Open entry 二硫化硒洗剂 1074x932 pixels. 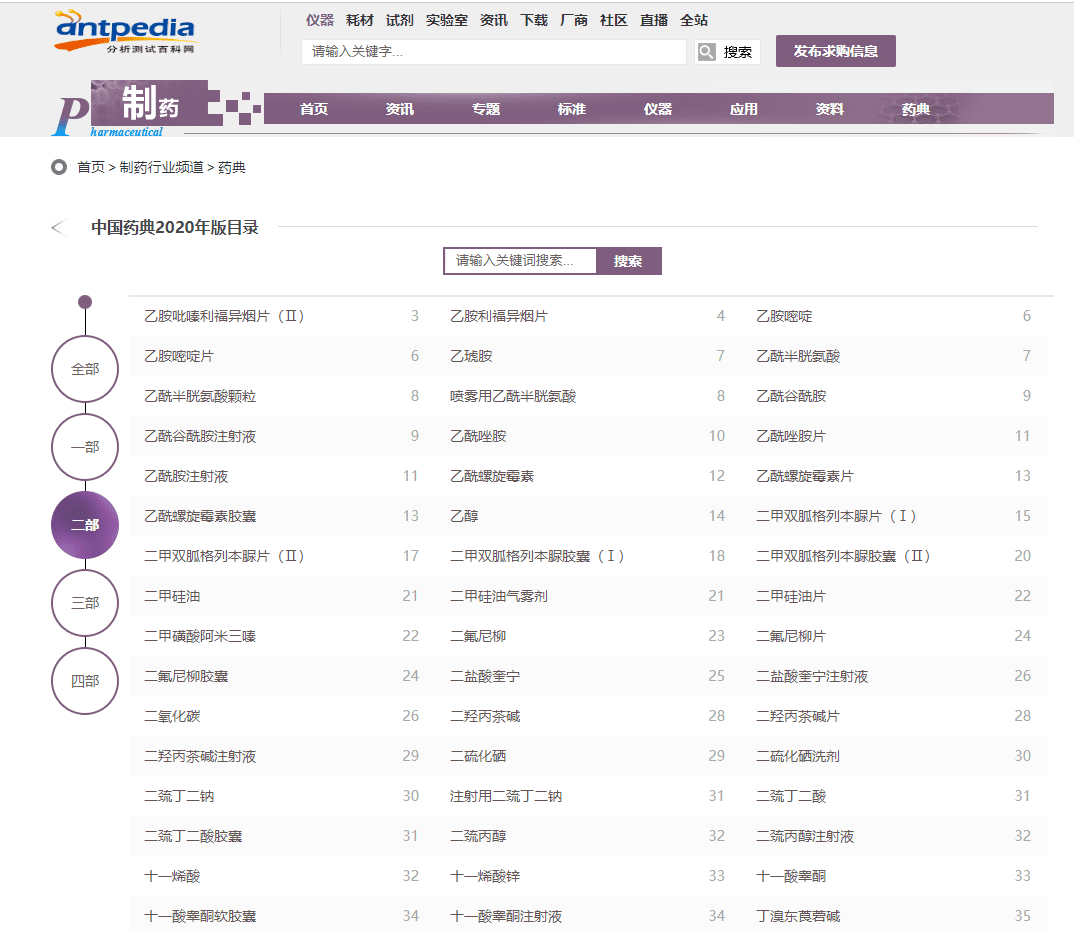798,756
